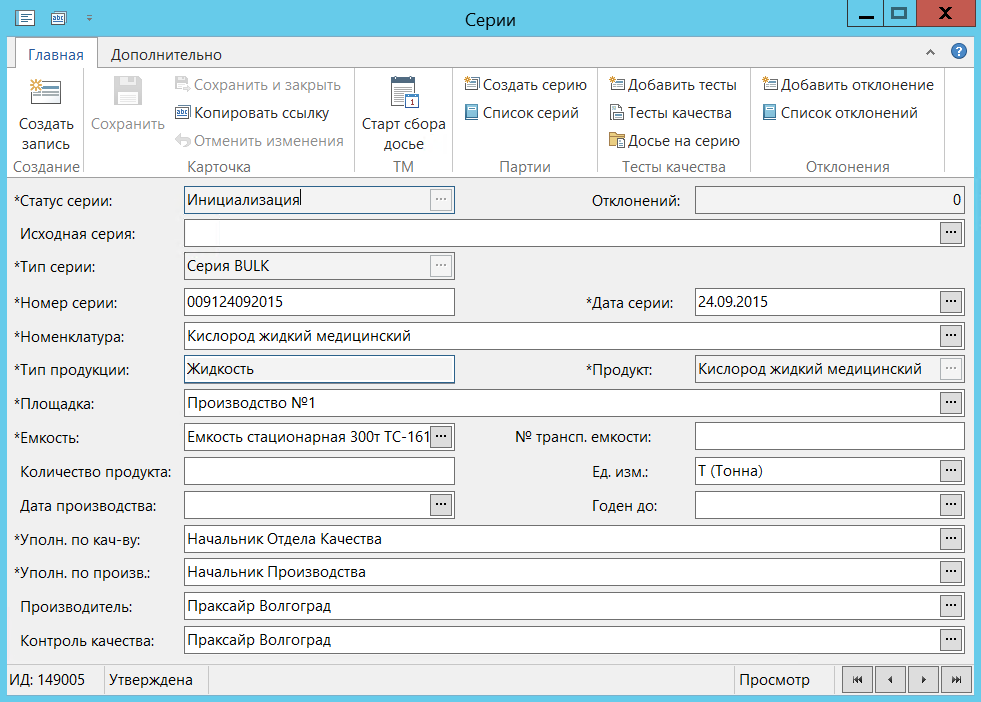The image size is (981, 702).
Task: Click the Тип продукции field
Action: pos(319,369)
